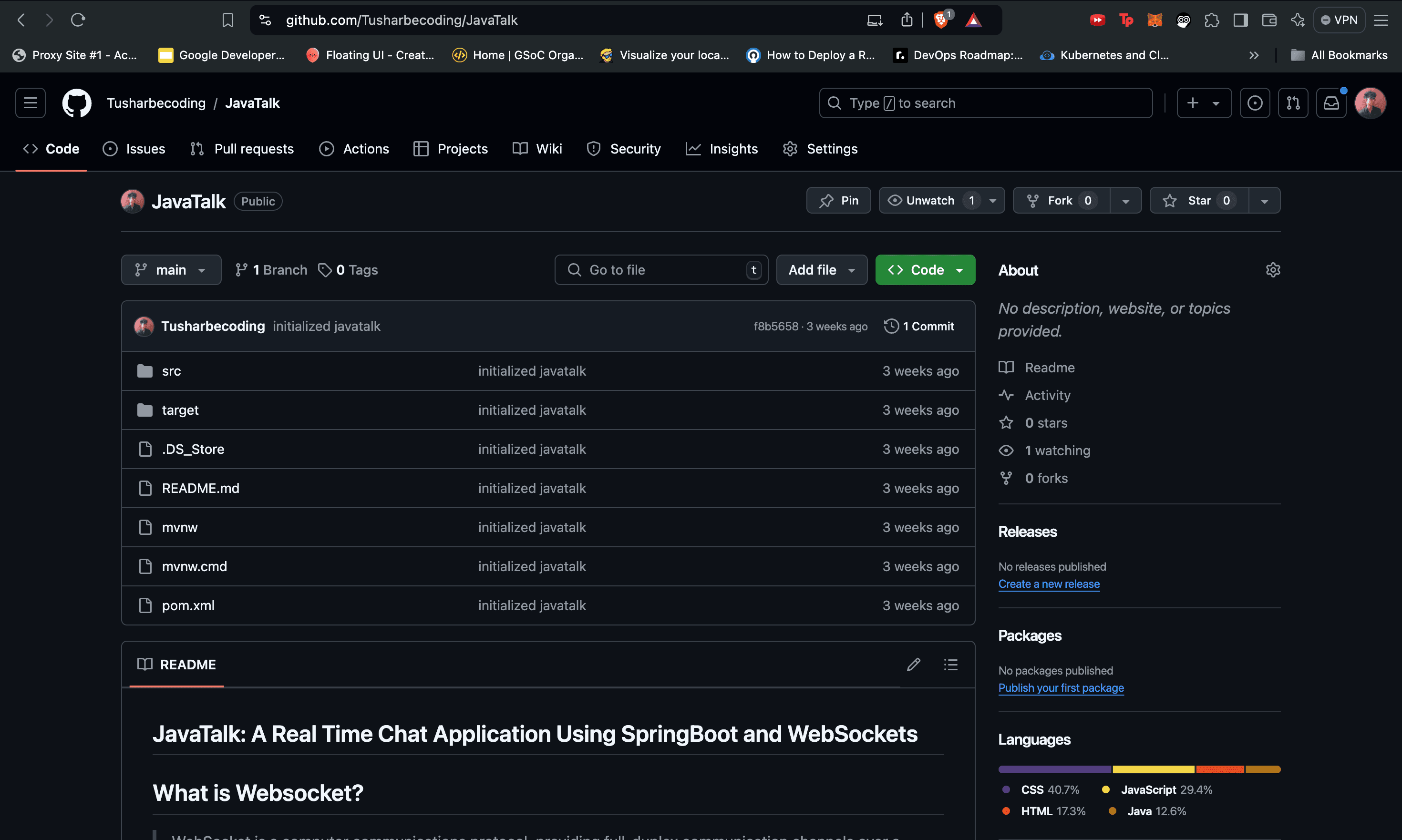Click the table of contents icon on README

[x=950, y=664]
